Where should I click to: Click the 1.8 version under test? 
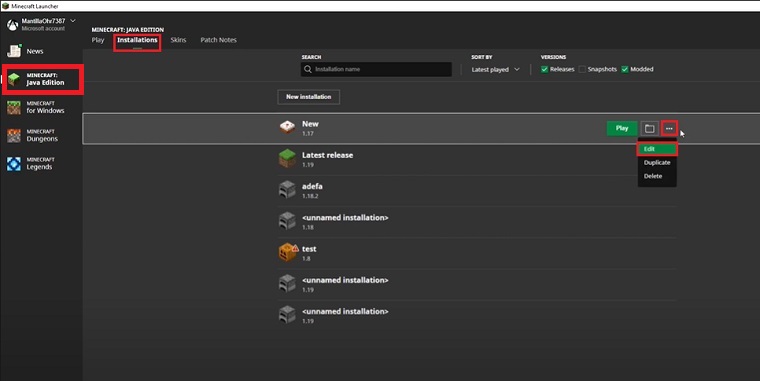(x=306, y=259)
